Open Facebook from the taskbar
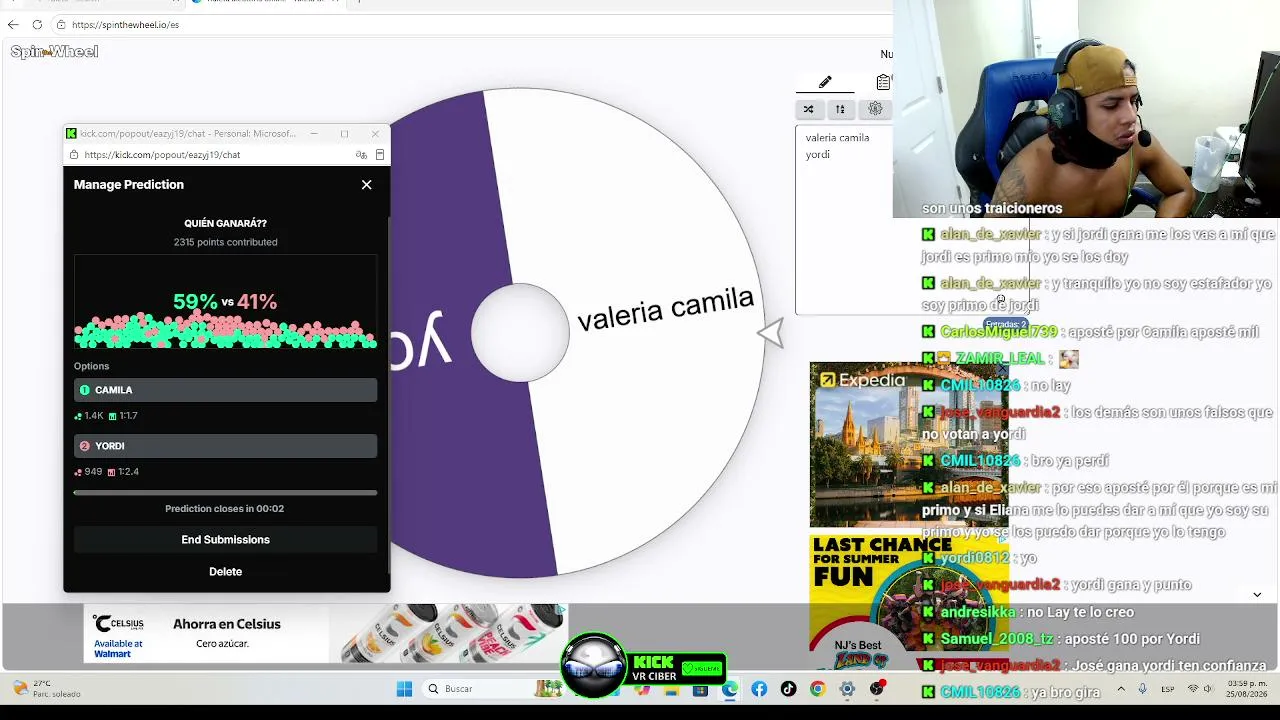Viewport: 1280px width, 720px height. click(759, 689)
